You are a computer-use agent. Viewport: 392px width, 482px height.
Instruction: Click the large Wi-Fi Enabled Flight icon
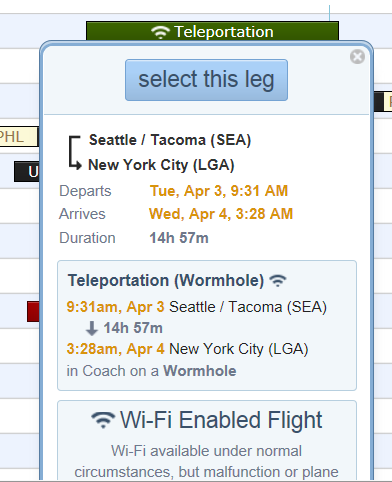click(x=103, y=420)
